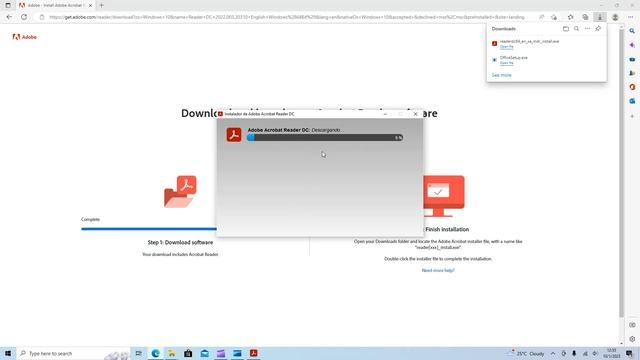The width and height of the screenshot is (640, 360).
Task: Click Acrobat icon in installer window
Action: coord(234,135)
